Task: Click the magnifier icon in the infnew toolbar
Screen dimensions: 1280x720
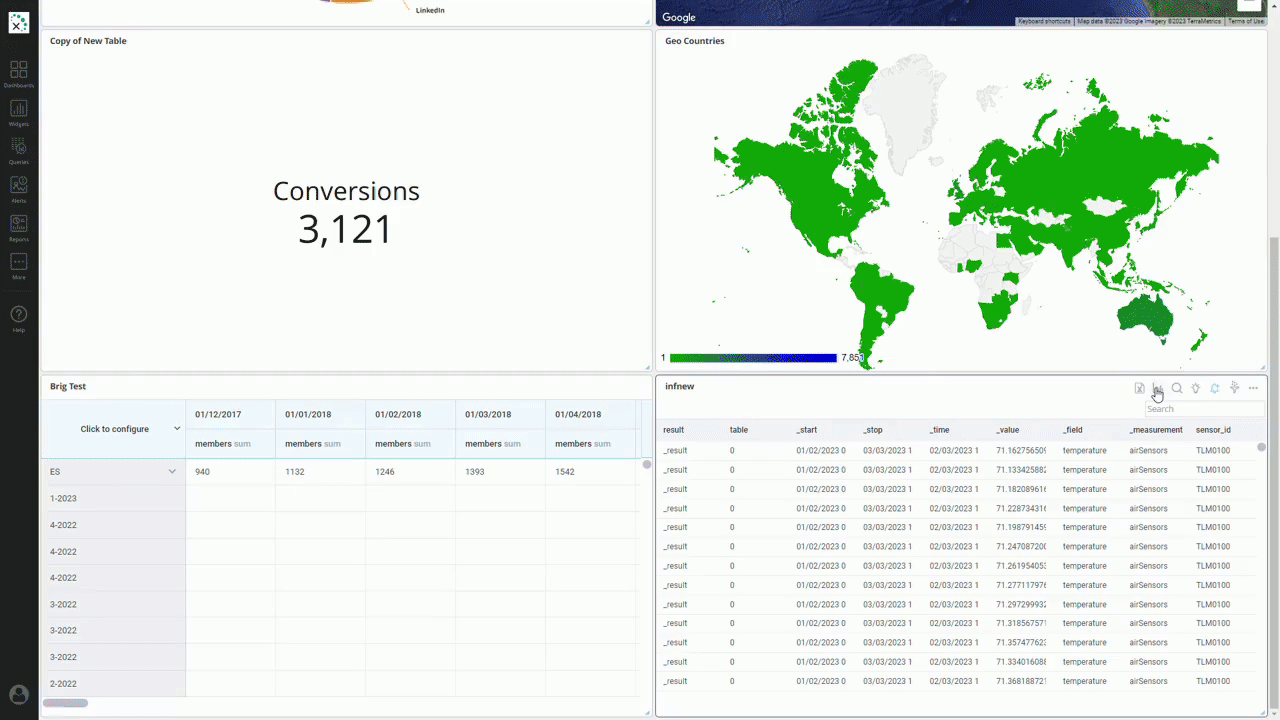Action: pos(1177,388)
